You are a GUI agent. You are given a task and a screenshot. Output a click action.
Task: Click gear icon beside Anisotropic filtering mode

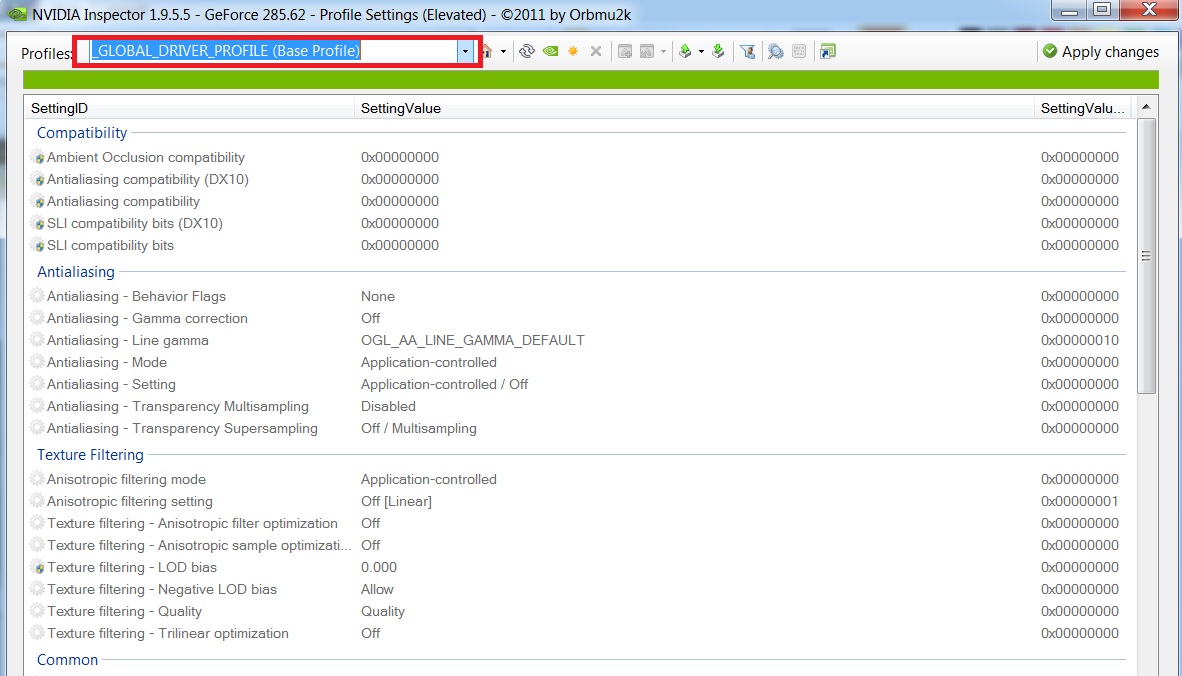tap(37, 479)
